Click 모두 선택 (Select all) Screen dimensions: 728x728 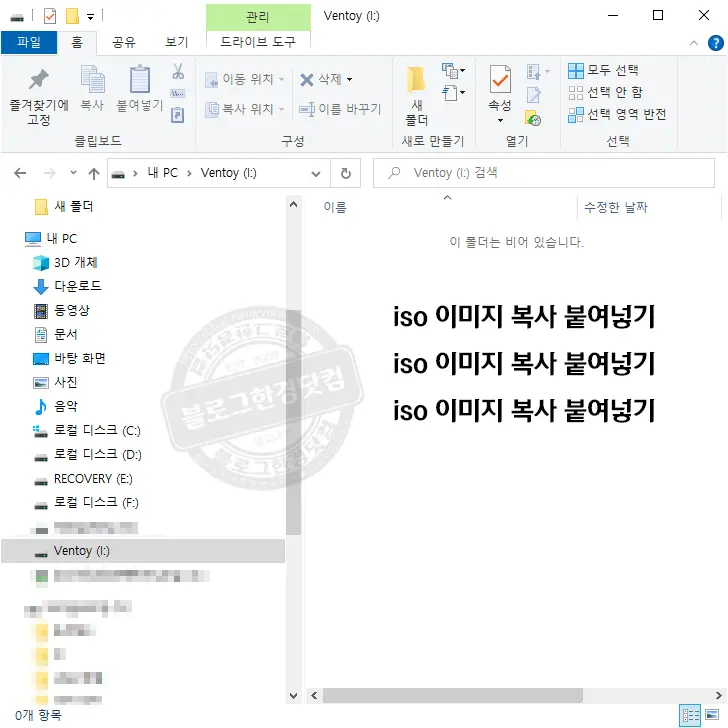[603, 70]
